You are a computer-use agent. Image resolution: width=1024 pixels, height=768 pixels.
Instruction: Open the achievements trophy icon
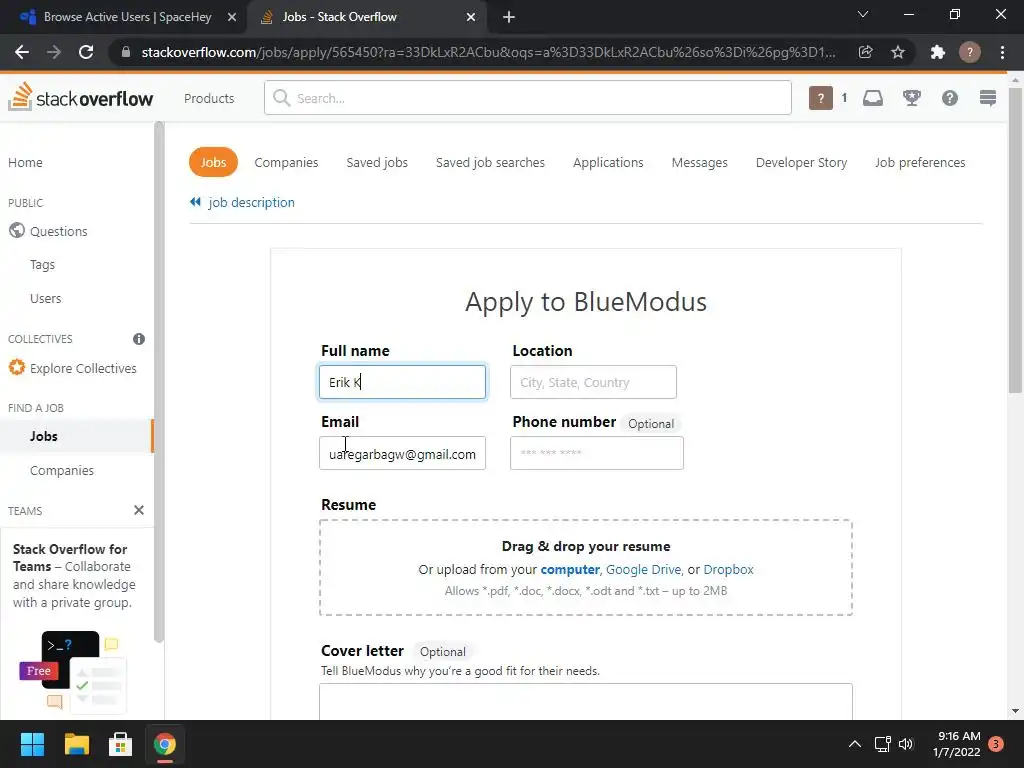pyautogui.click(x=912, y=98)
